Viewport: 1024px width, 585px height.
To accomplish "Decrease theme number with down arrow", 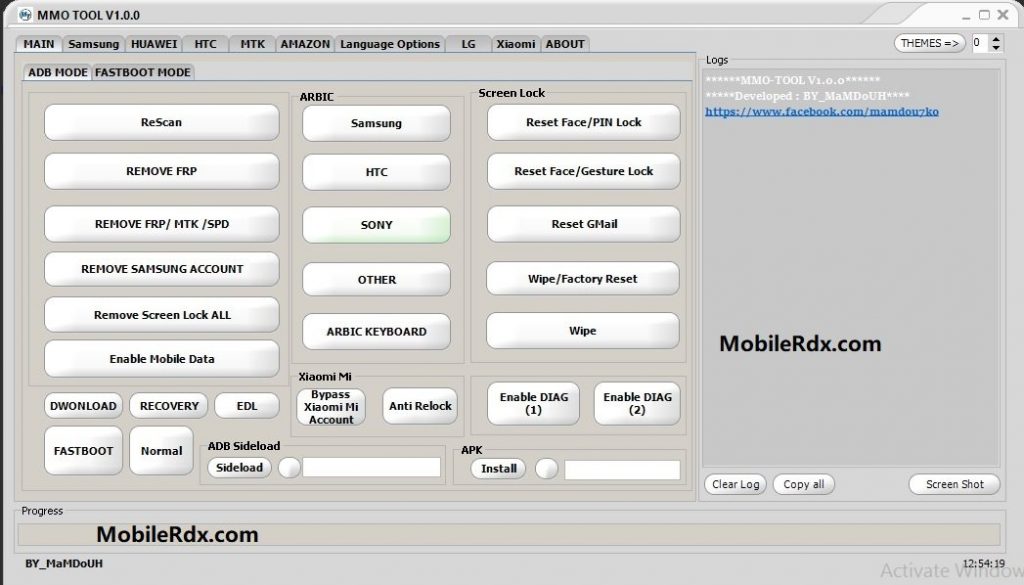I will point(996,48).
